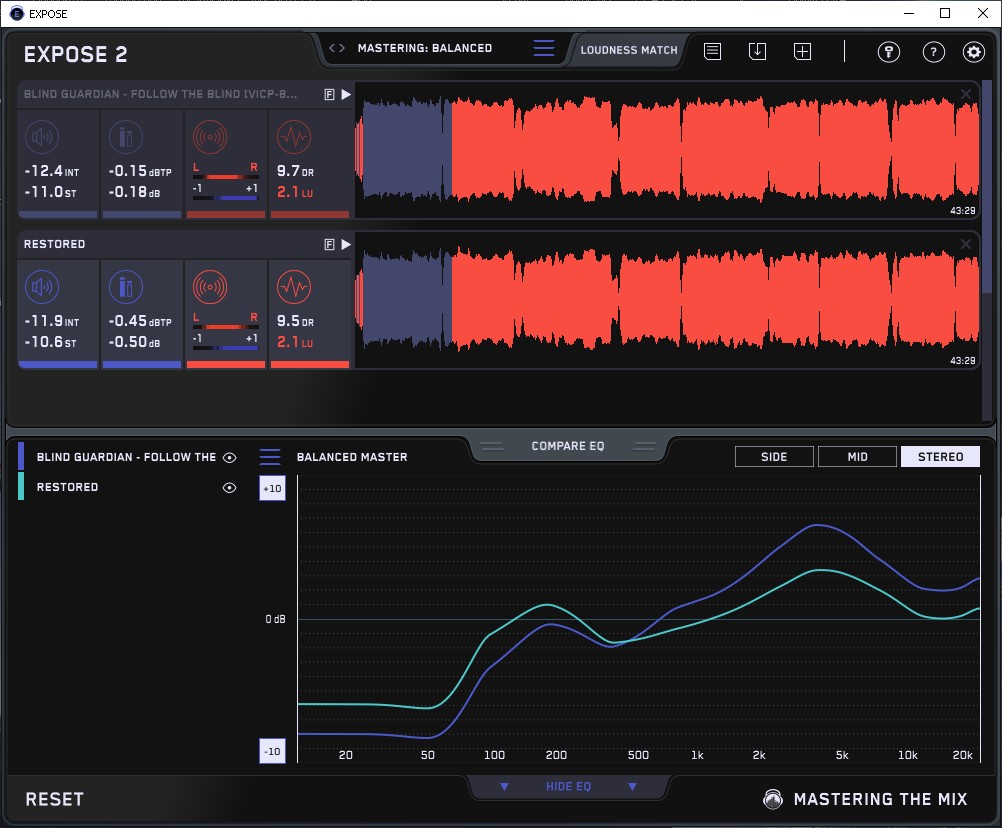Open file icon on Restored track header
Image resolution: width=1002 pixels, height=828 pixels.
[329, 244]
